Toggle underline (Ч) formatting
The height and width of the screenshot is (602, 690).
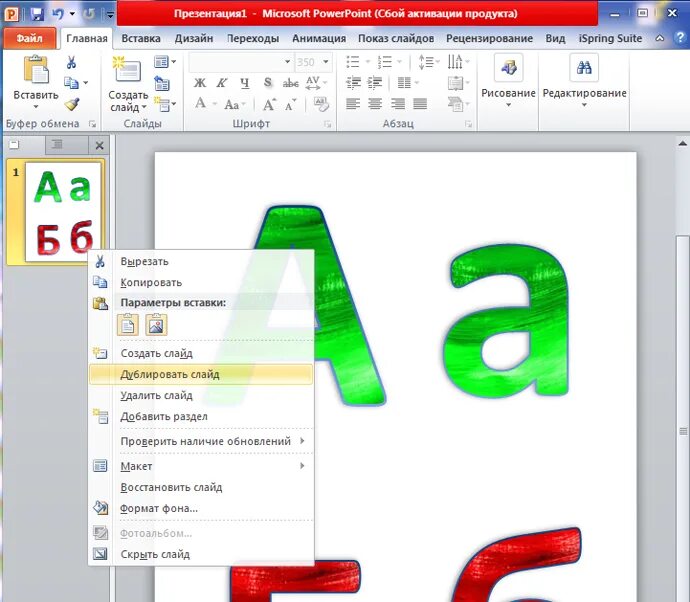(x=245, y=83)
